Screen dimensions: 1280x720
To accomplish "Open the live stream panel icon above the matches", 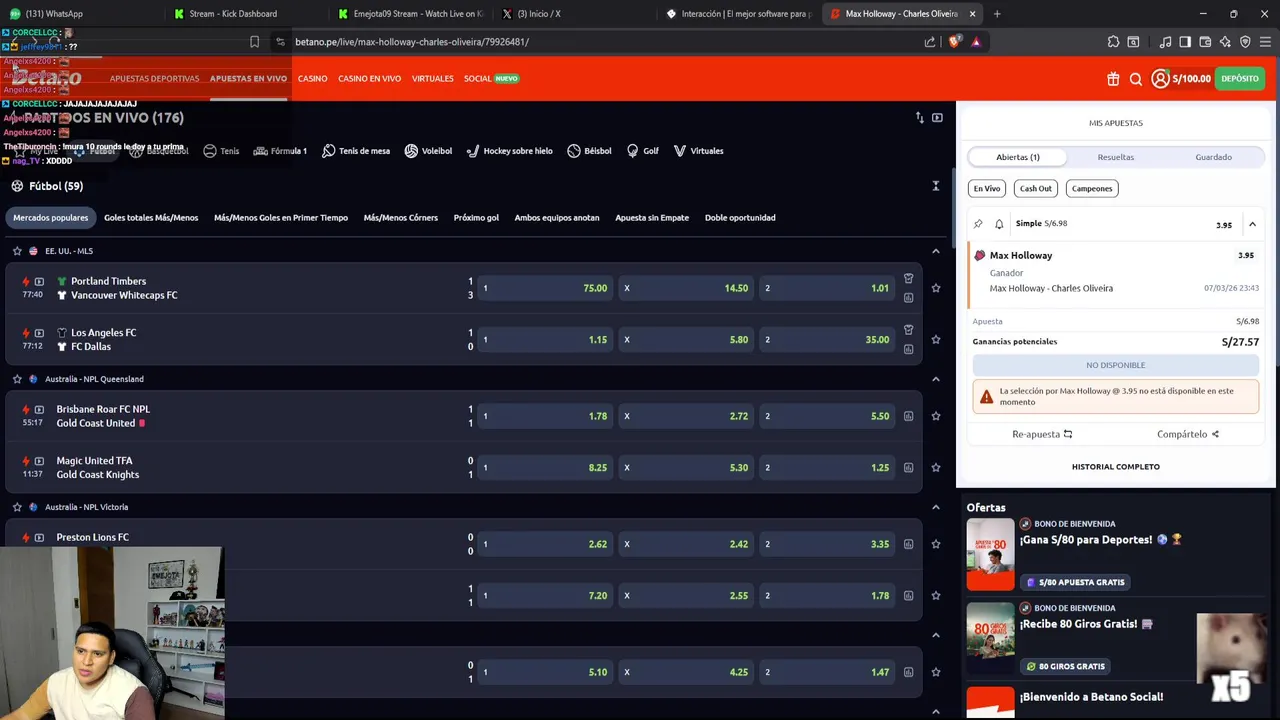I will pyautogui.click(x=937, y=118).
